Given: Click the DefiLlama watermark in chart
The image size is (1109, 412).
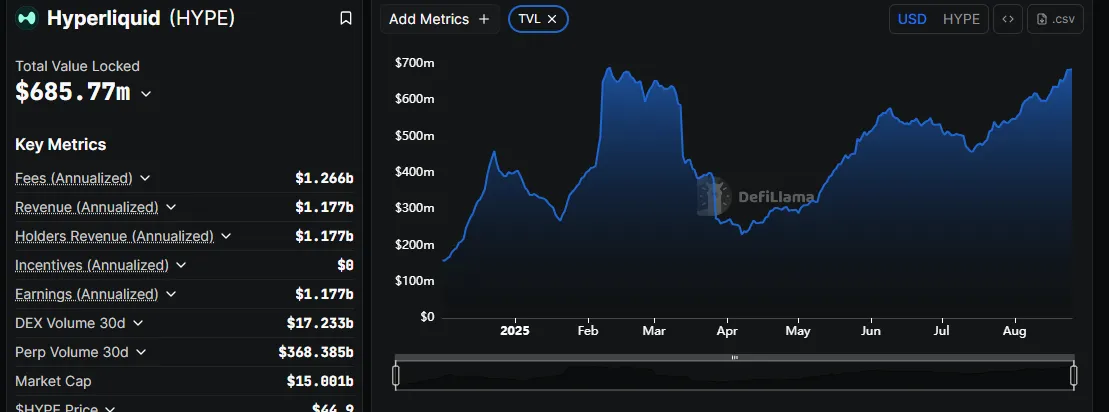Looking at the screenshot, I should [x=757, y=197].
